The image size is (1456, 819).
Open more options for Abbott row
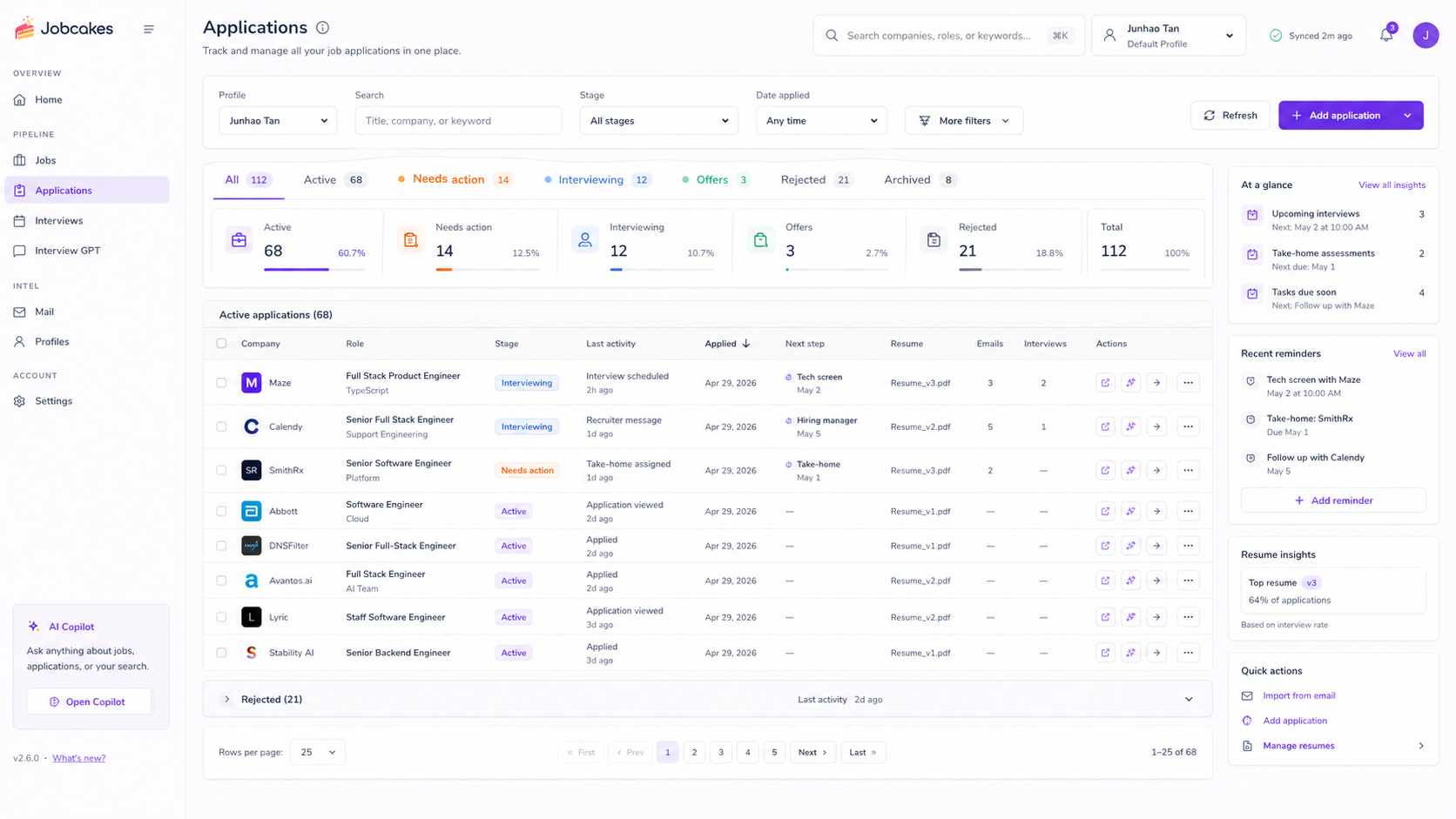click(1188, 511)
